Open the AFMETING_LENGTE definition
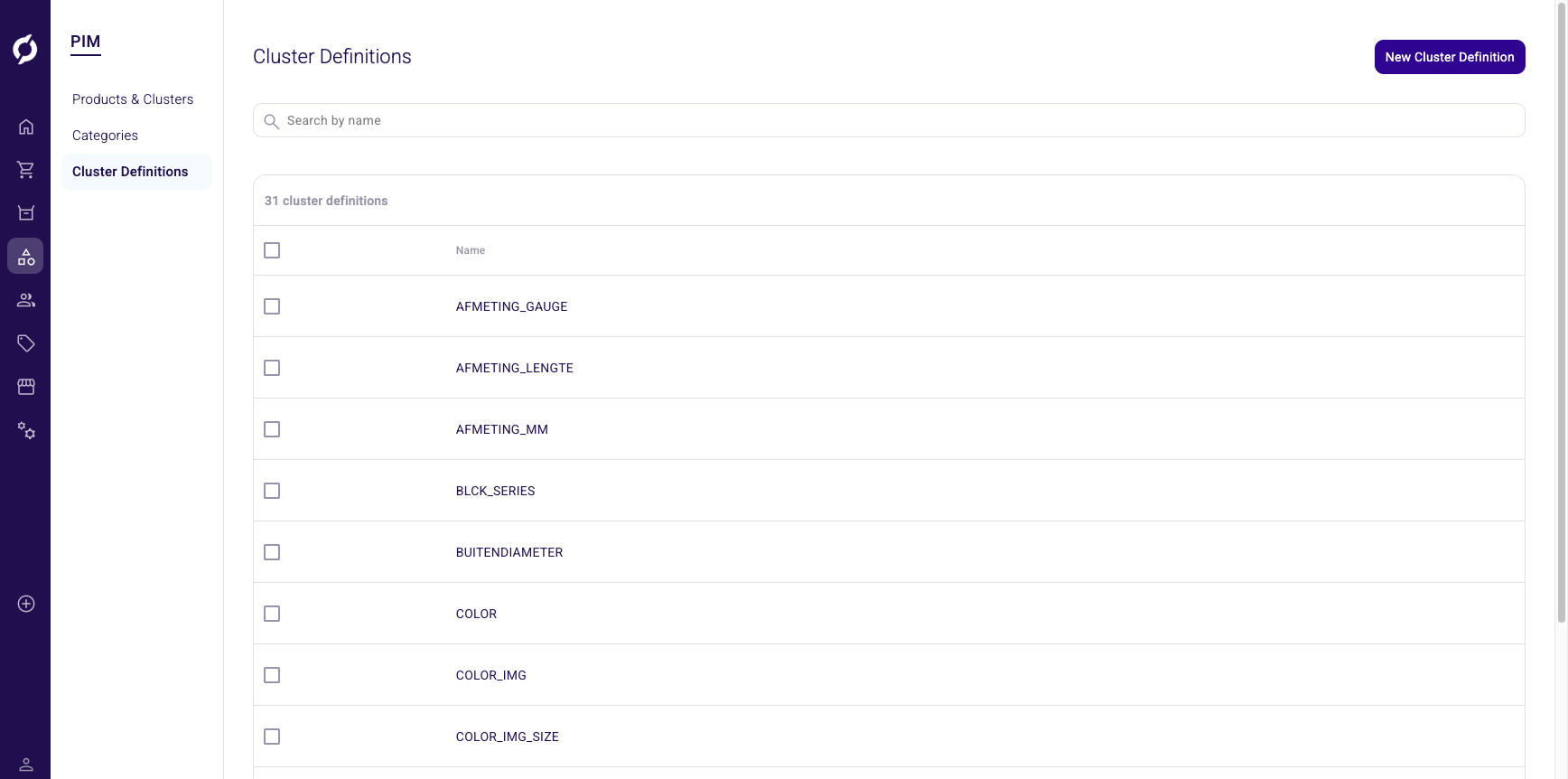1568x779 pixels. (x=515, y=368)
